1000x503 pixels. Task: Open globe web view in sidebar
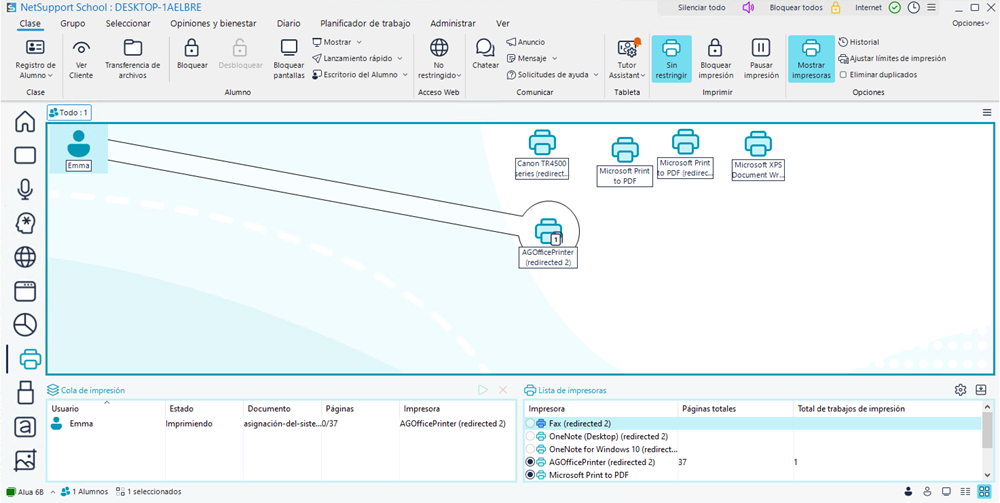click(x=25, y=257)
